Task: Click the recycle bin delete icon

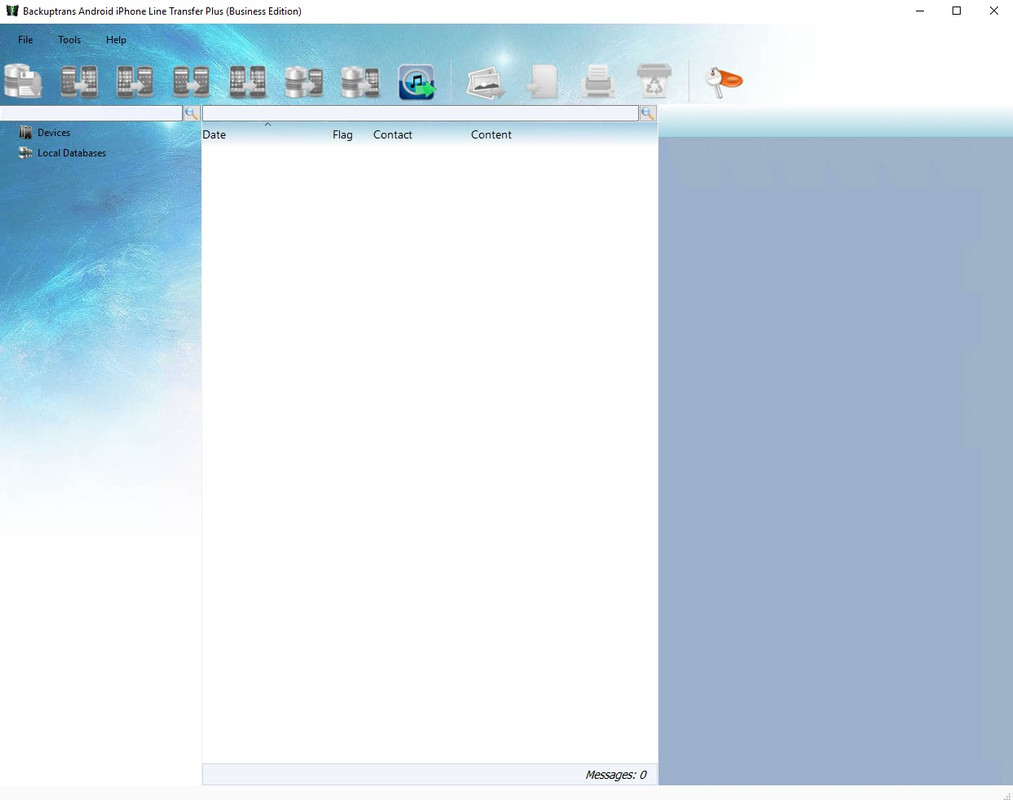Action: click(x=654, y=81)
